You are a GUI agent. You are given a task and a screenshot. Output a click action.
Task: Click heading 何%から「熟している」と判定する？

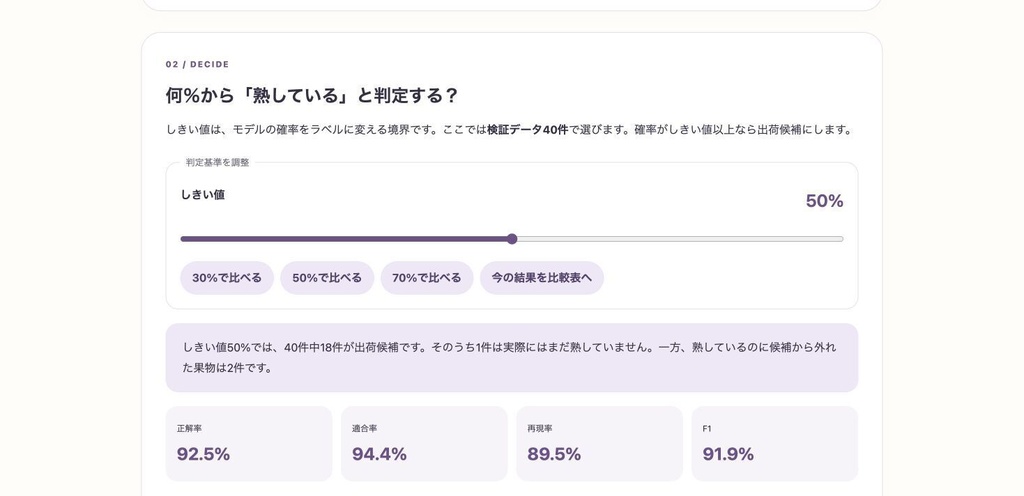(312, 96)
